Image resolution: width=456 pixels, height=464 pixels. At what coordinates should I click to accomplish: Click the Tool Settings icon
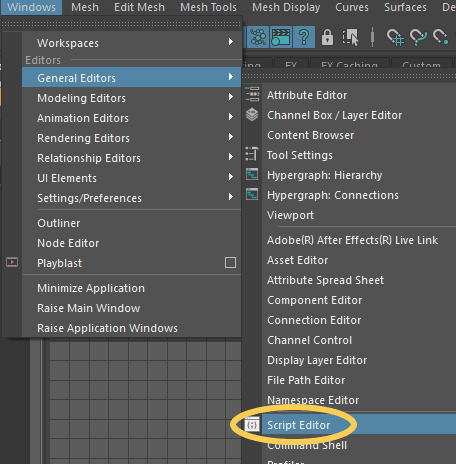coord(252,155)
